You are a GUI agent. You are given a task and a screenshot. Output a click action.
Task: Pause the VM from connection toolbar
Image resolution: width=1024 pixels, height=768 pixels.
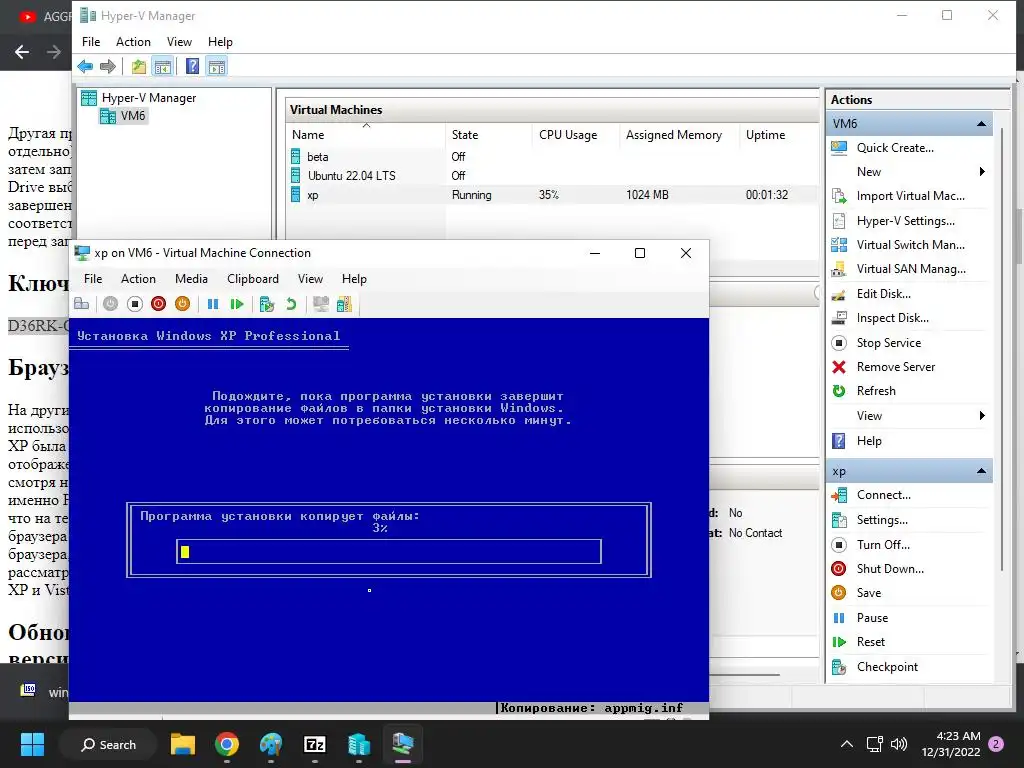(x=213, y=304)
